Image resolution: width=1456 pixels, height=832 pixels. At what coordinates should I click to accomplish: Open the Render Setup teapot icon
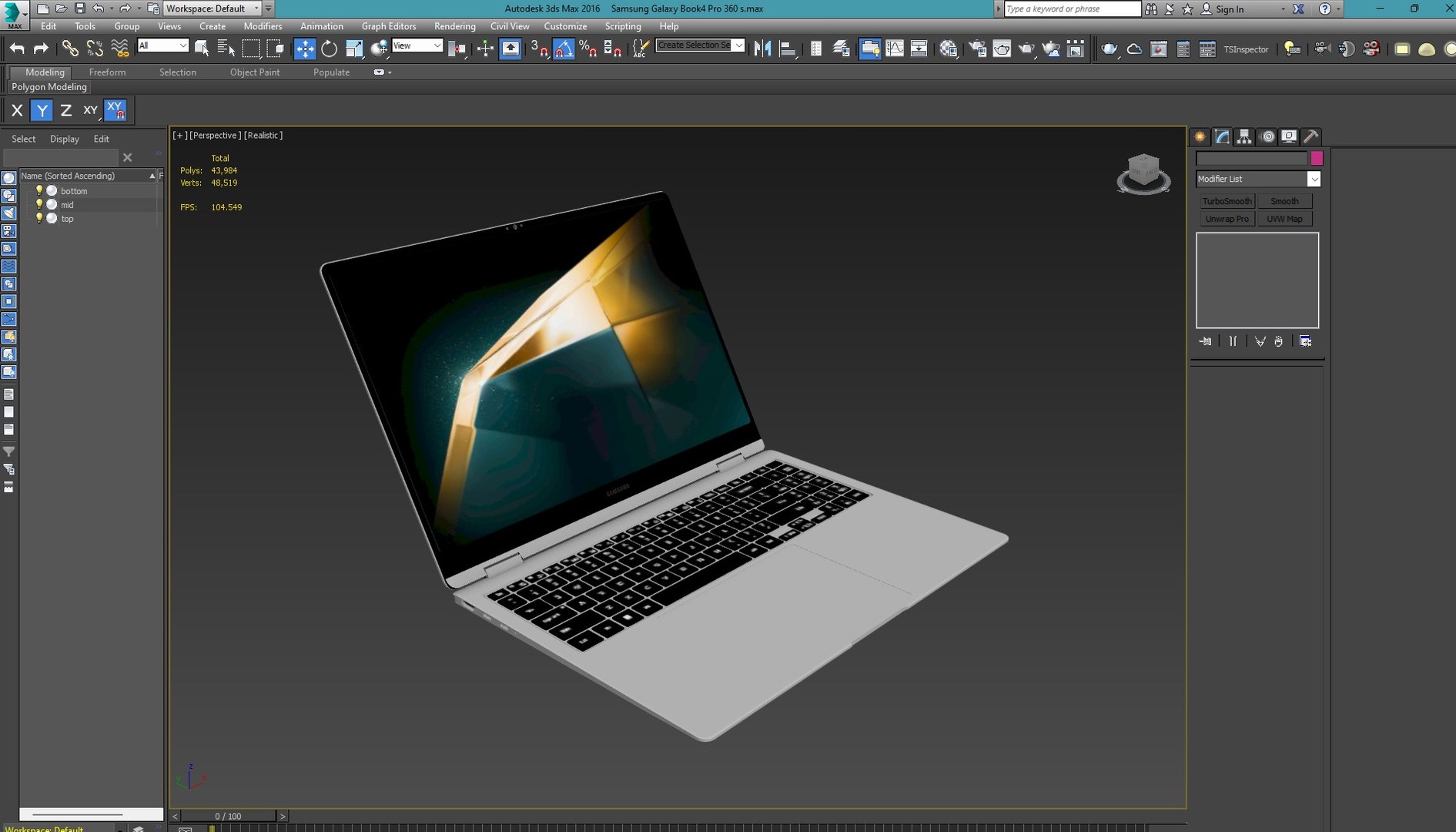(978, 49)
